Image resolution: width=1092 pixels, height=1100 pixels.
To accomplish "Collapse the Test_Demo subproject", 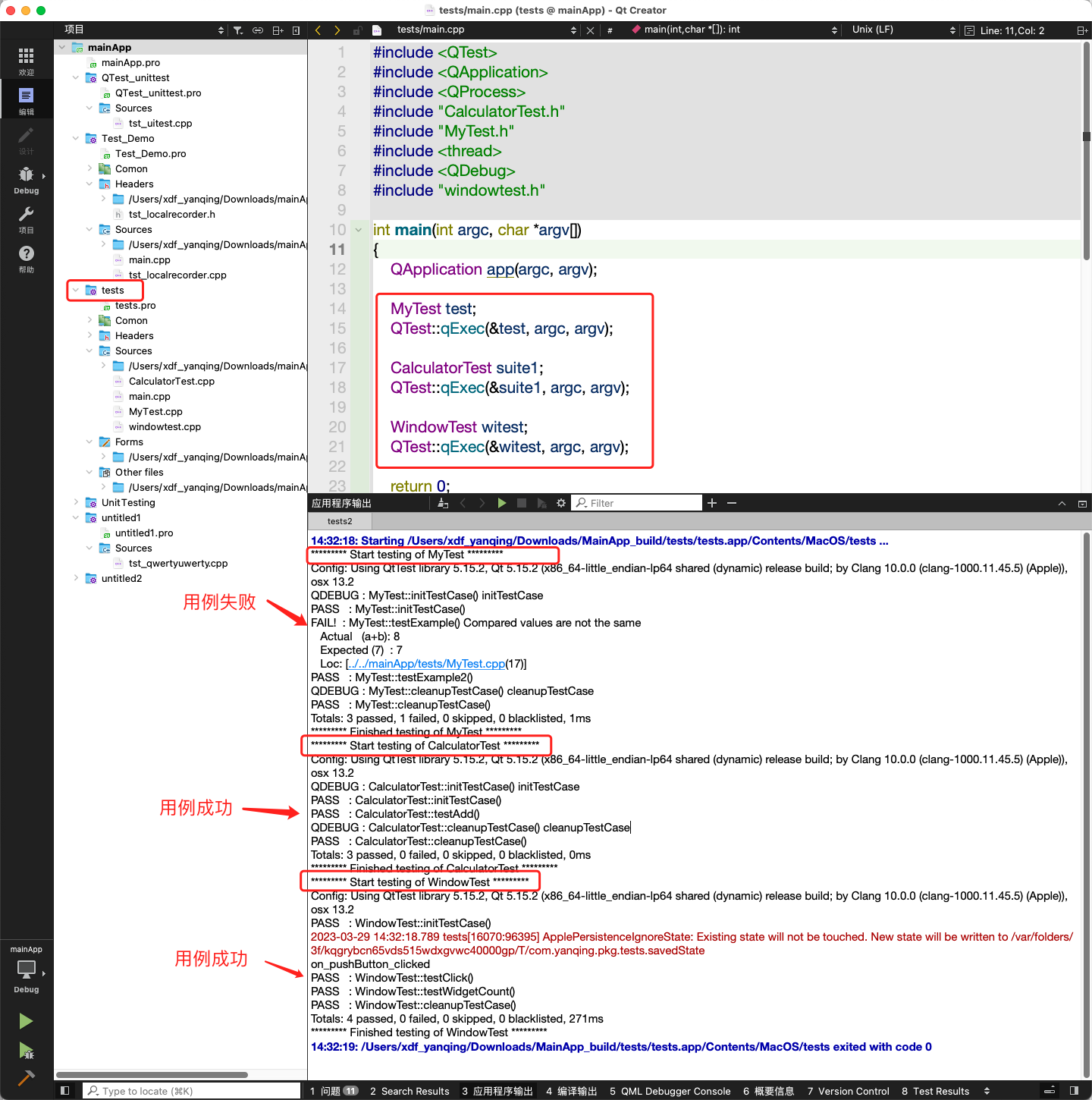I will pyautogui.click(x=76, y=138).
